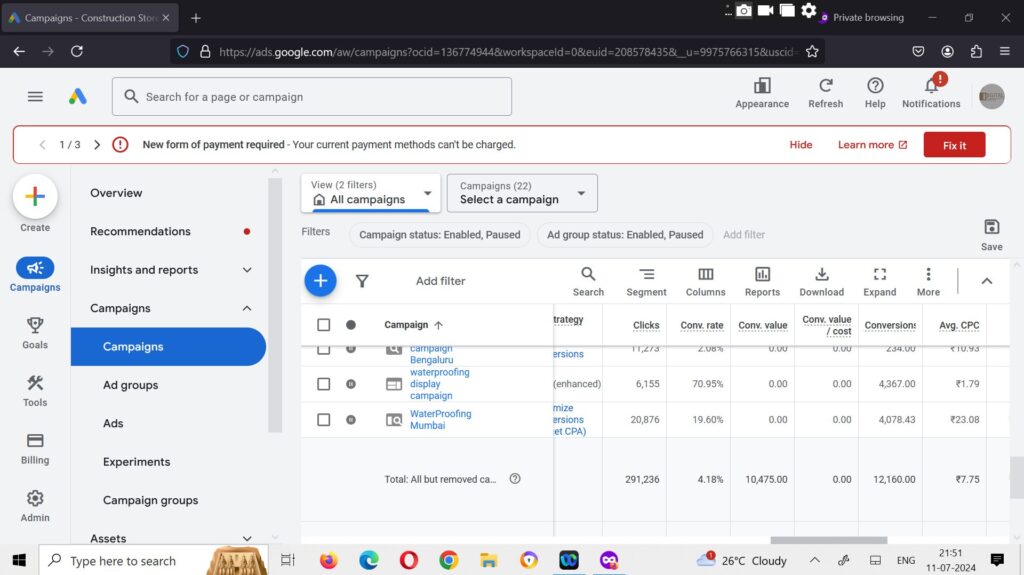Open the WaterProofing Mumbai campaign
1024x575 pixels.
coord(440,419)
